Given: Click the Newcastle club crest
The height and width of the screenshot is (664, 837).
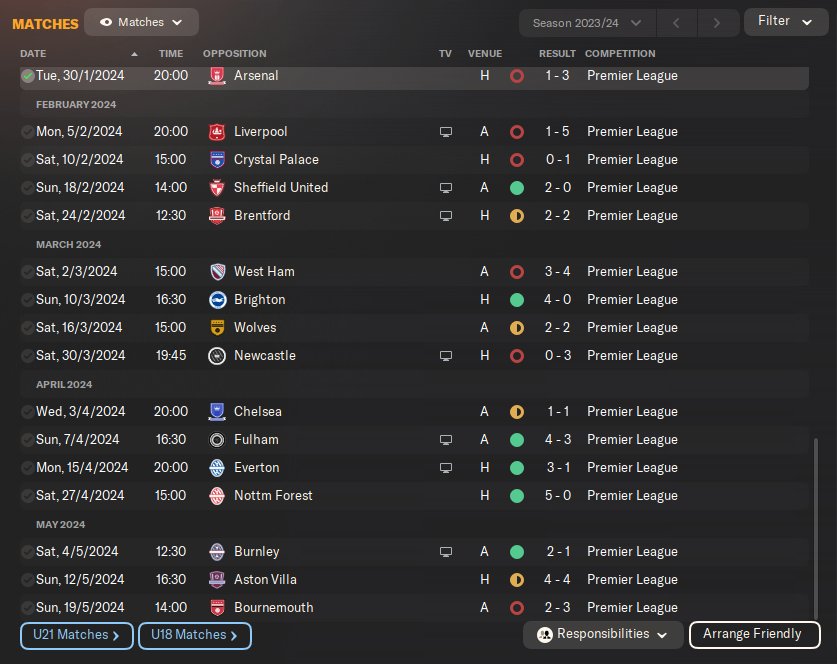Looking at the screenshot, I should click(216, 356).
